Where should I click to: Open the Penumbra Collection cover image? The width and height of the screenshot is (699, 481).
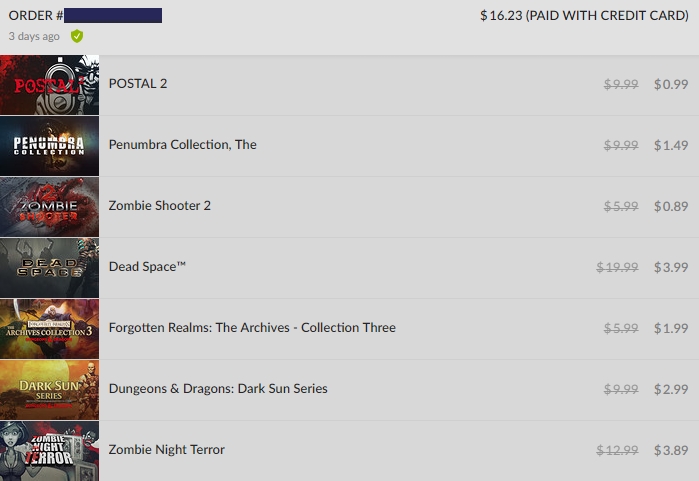coord(49,146)
